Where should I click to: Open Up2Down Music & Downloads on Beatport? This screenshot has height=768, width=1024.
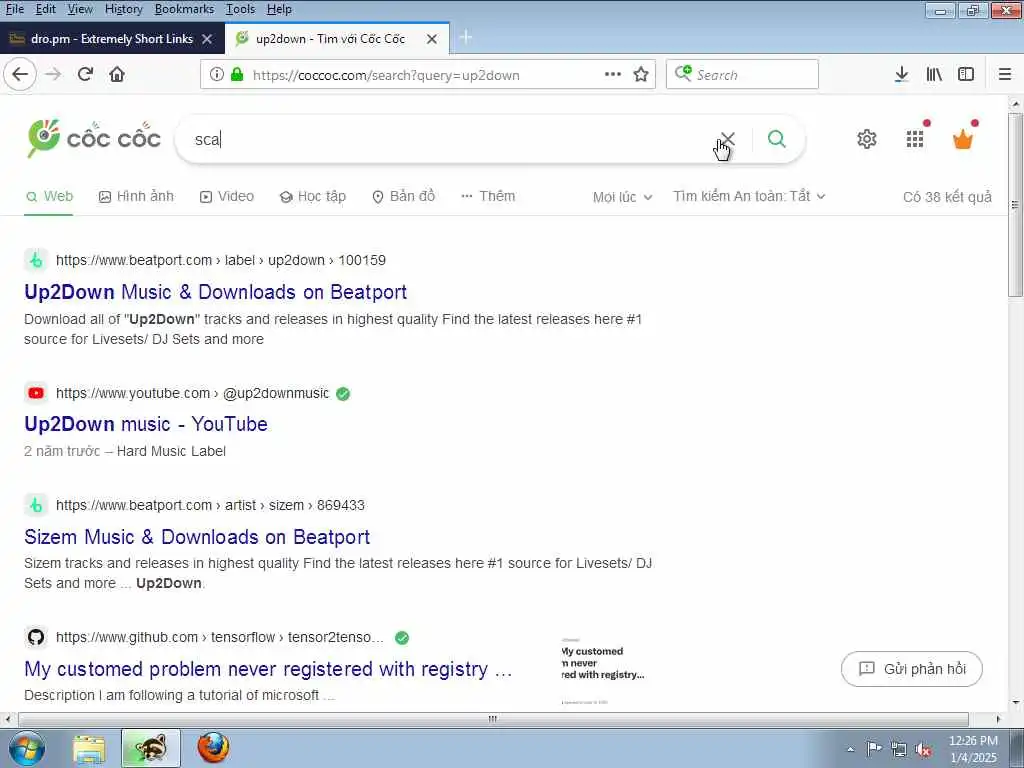[x=216, y=292]
